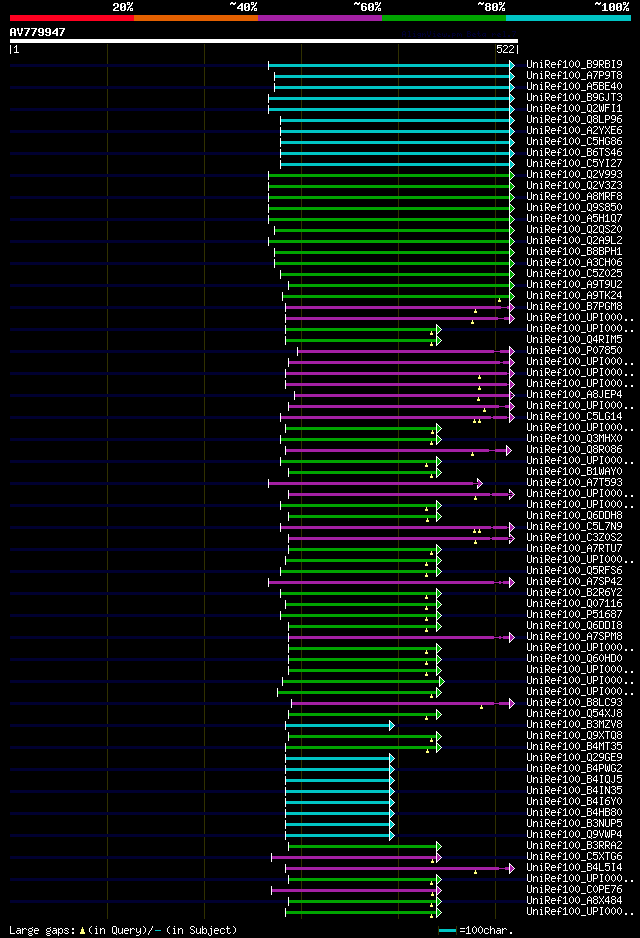Click the cyan =100char. scale swatch

[447, 930]
